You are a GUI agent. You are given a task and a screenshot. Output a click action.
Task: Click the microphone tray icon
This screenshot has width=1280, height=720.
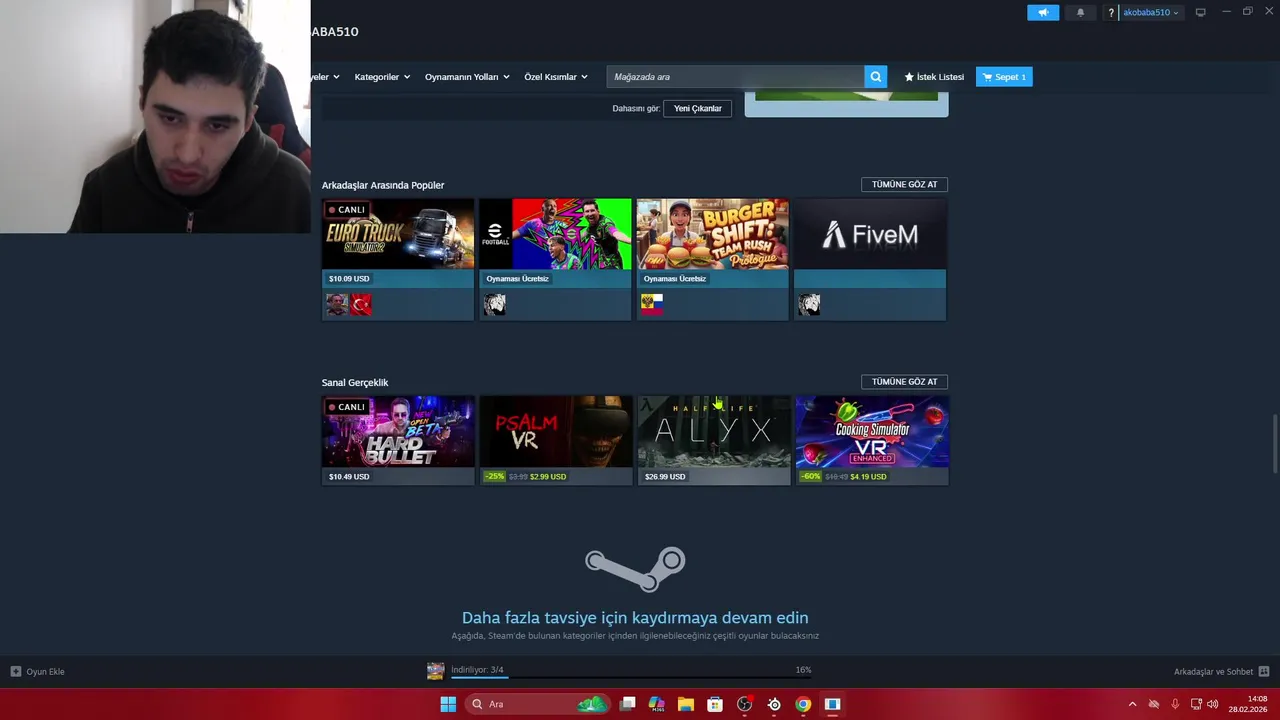point(1175,704)
